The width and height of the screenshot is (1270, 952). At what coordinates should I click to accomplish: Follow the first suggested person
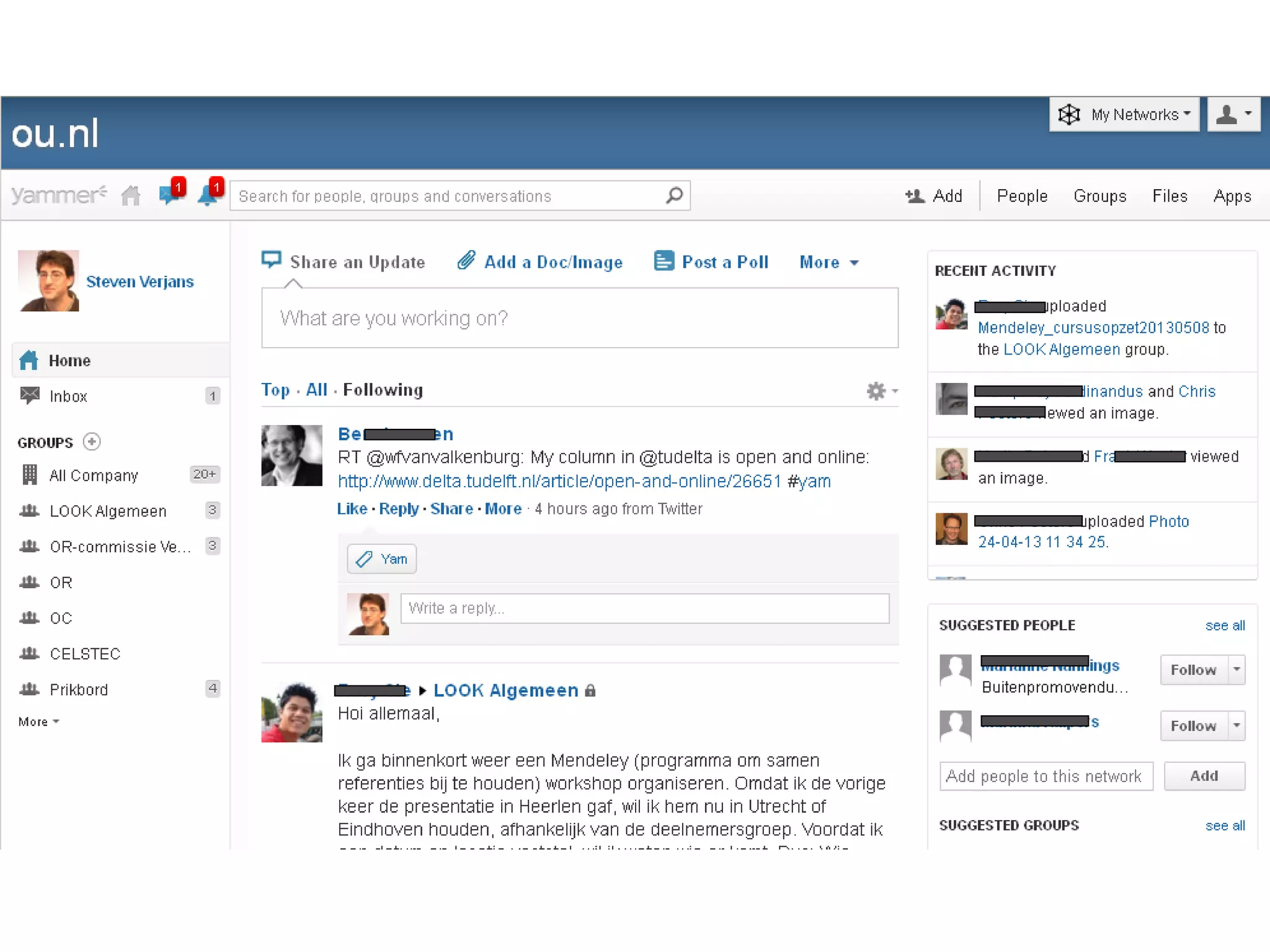click(1192, 670)
